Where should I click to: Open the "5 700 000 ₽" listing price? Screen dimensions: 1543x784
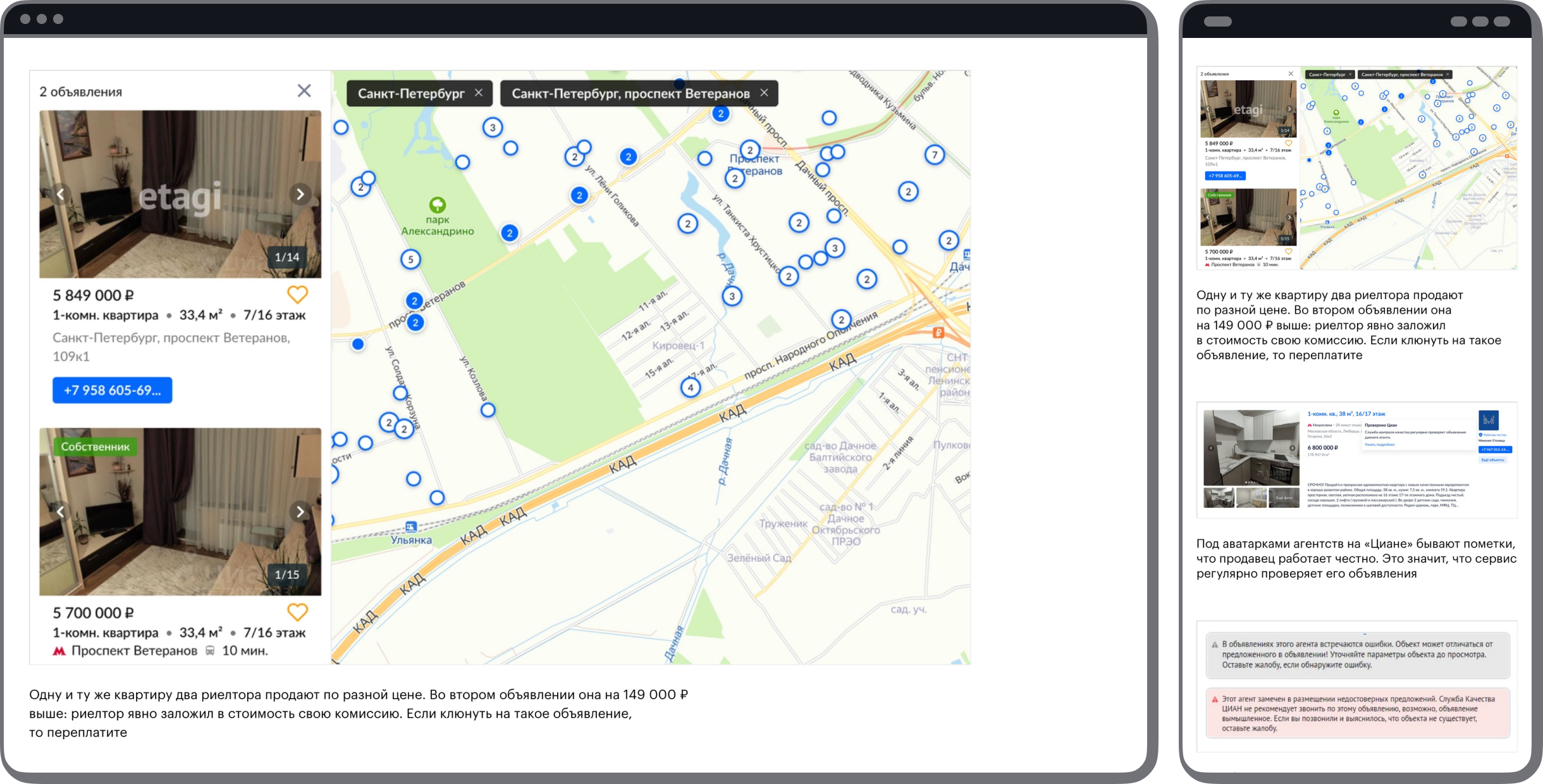click(x=94, y=613)
